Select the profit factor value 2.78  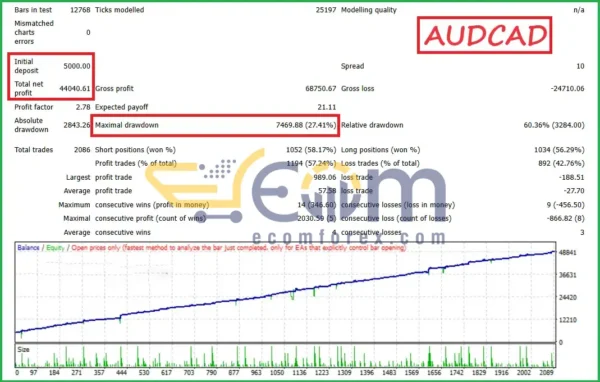(83, 107)
